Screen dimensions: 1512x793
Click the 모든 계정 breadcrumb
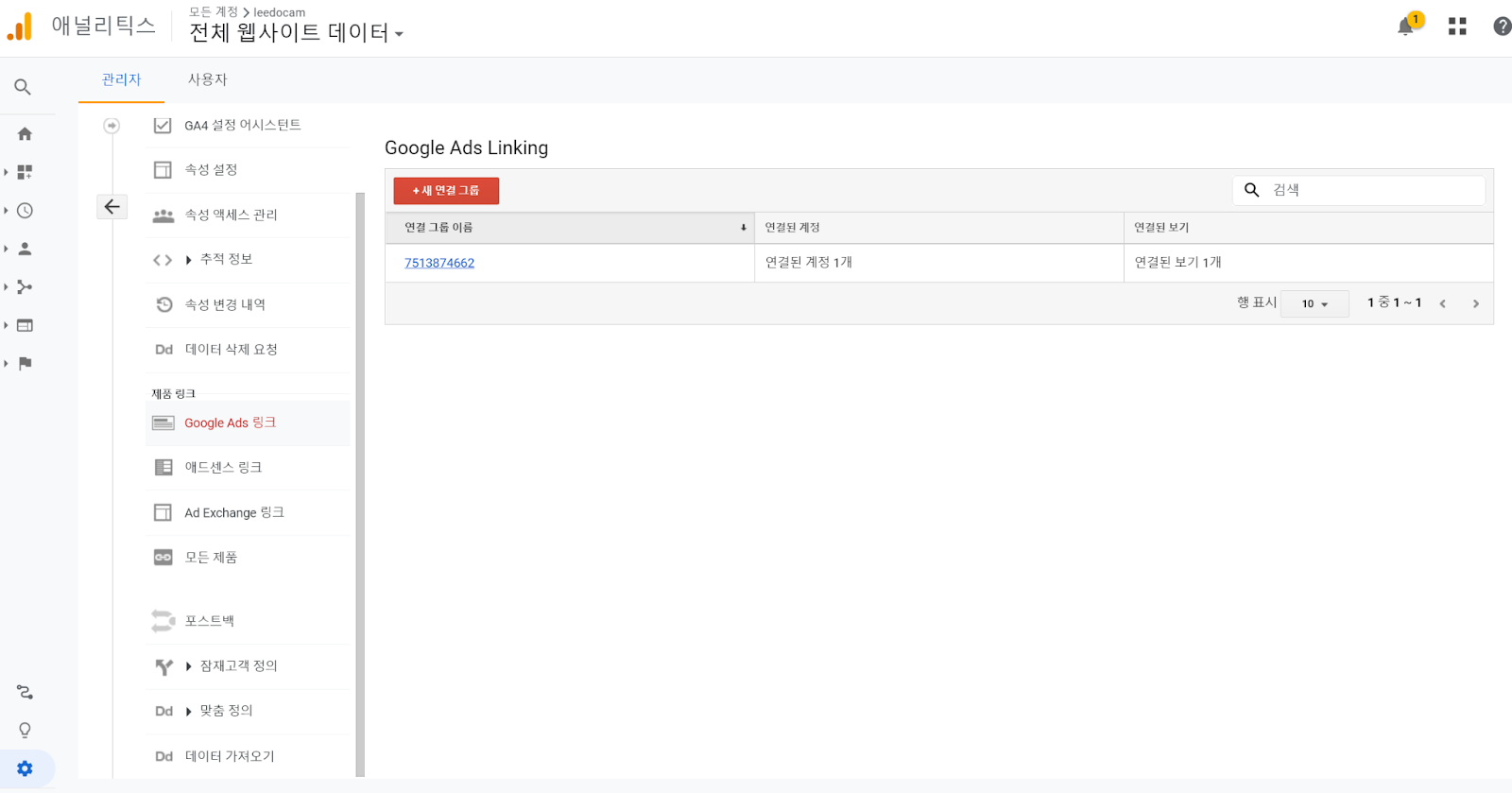tap(214, 12)
